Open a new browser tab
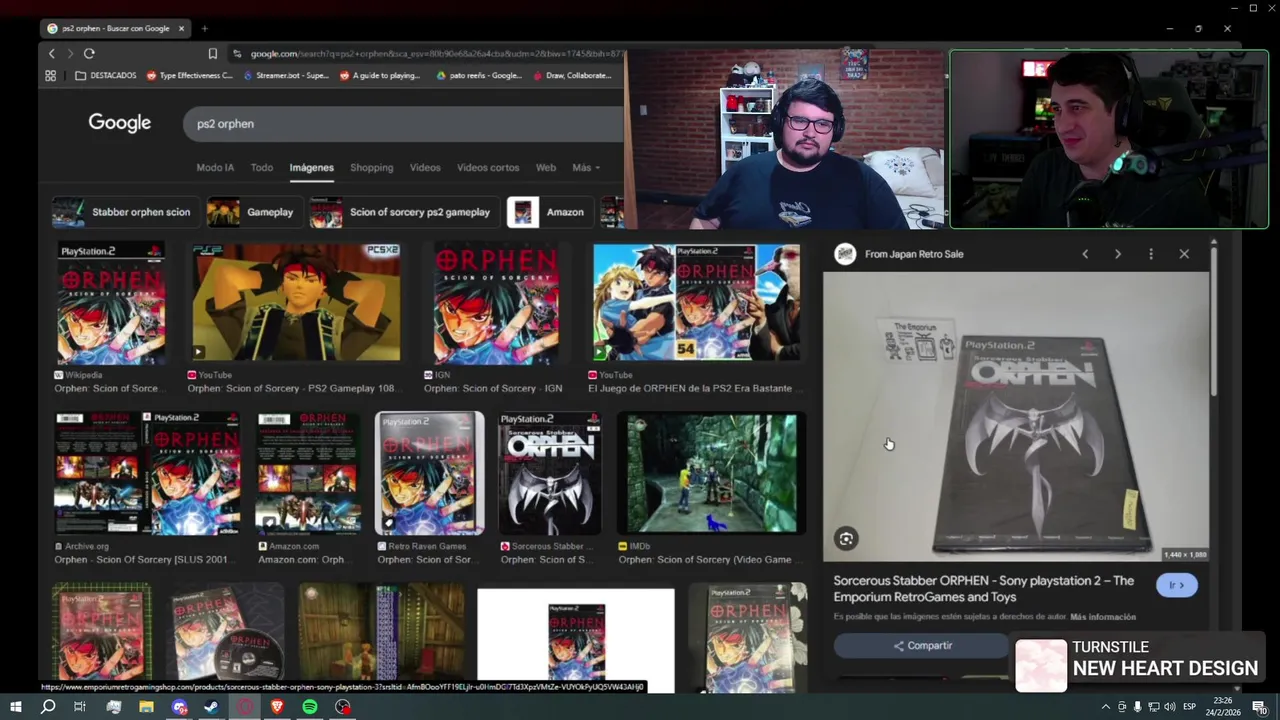This screenshot has width=1280, height=720. [204, 28]
